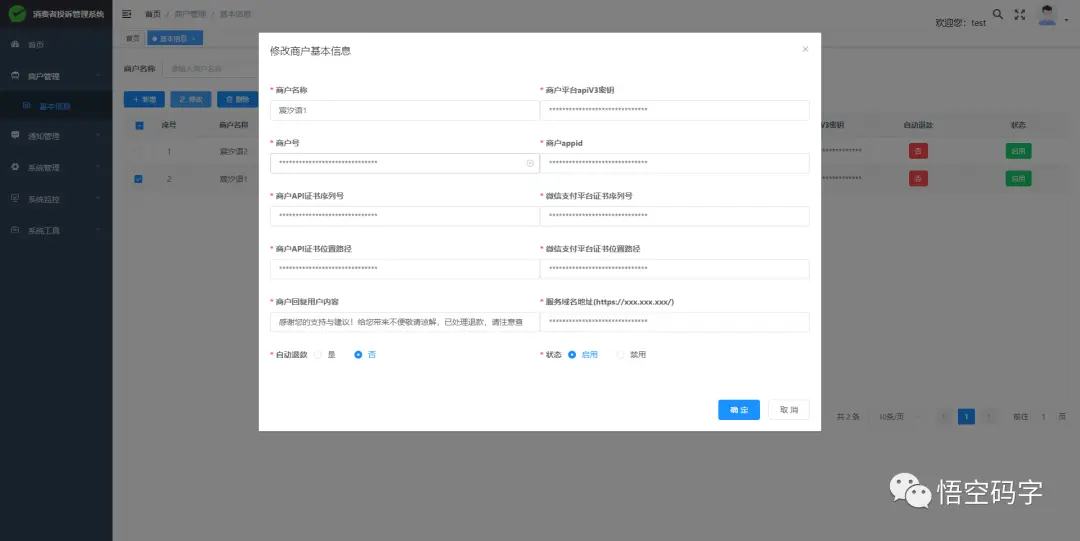Click the red 否 tag in row 1
This screenshot has width=1080, height=541.
(918, 151)
